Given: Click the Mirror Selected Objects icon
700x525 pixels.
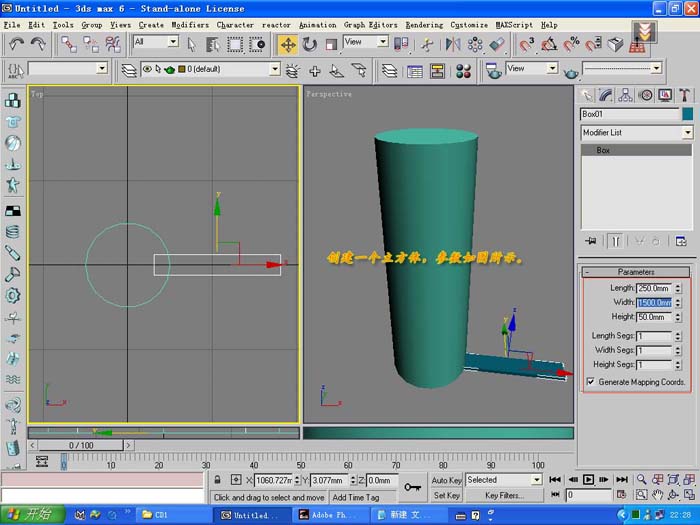Looking at the screenshot, I should 453,45.
